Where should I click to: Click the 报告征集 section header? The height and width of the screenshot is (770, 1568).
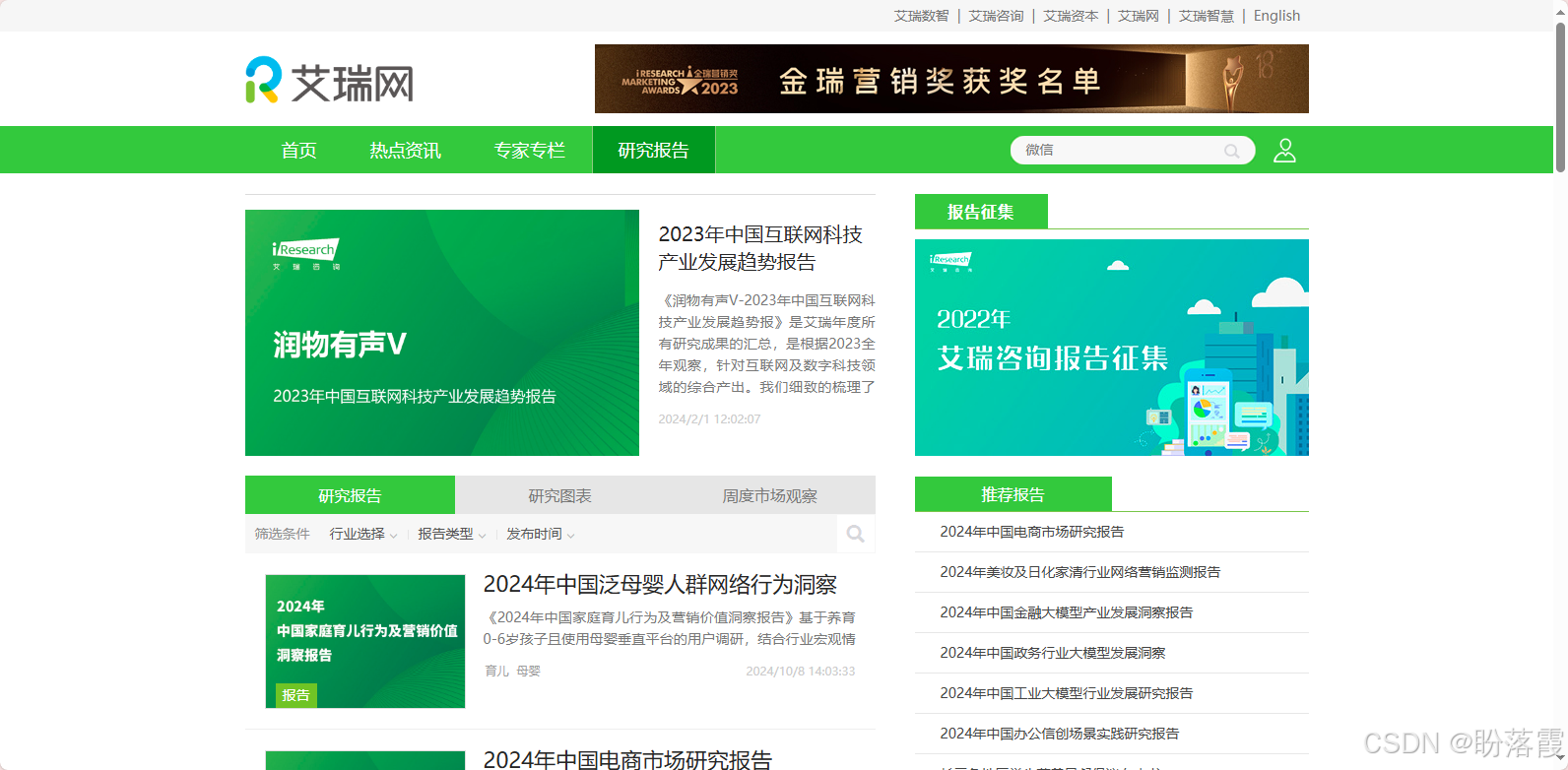(x=981, y=212)
